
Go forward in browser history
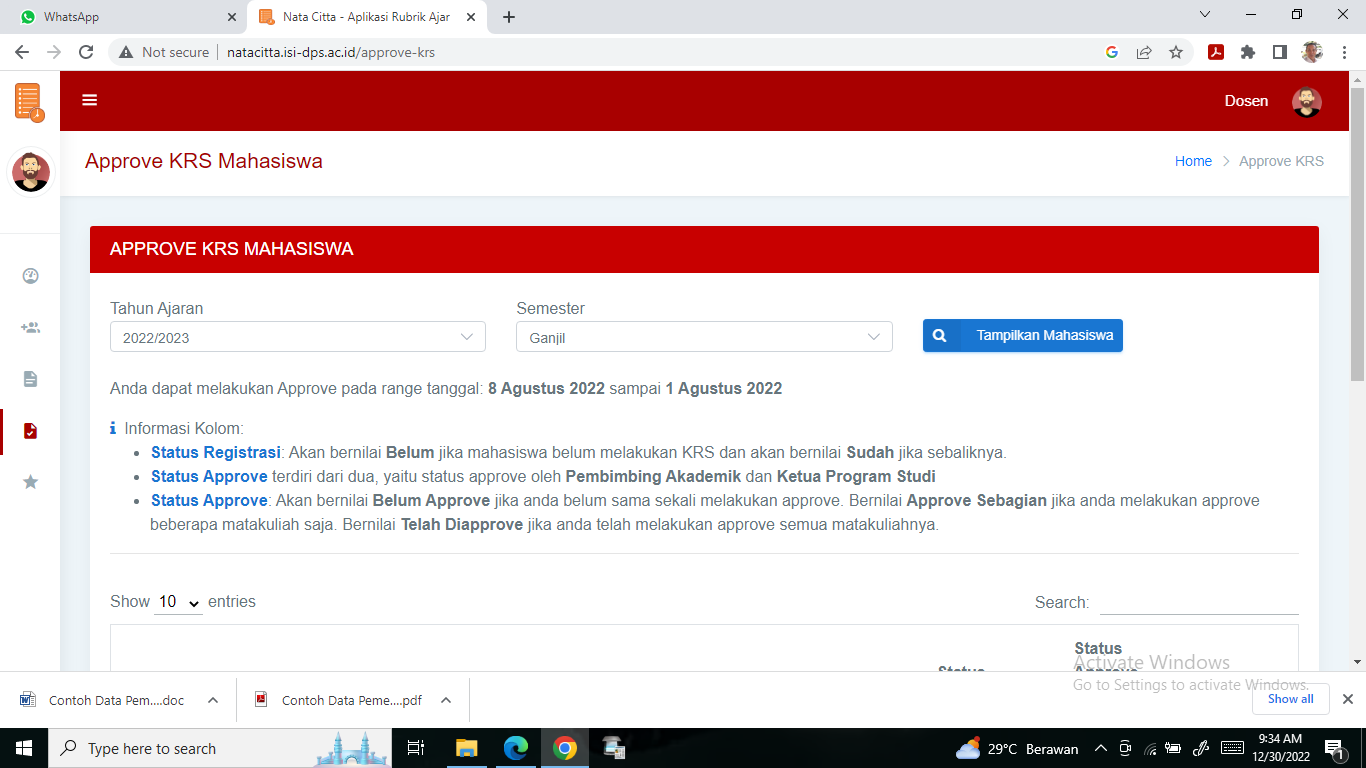[x=54, y=52]
